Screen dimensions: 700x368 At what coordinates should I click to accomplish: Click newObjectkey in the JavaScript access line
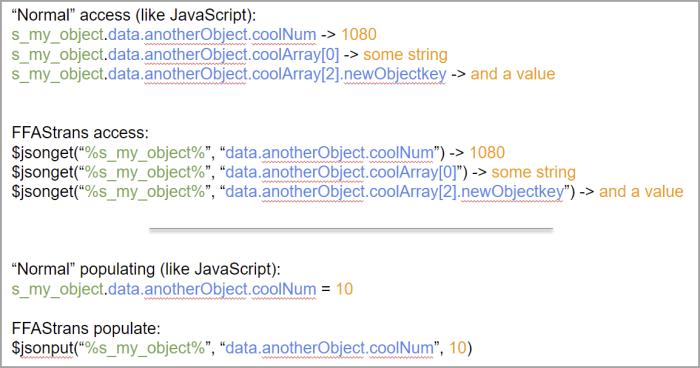point(395,74)
